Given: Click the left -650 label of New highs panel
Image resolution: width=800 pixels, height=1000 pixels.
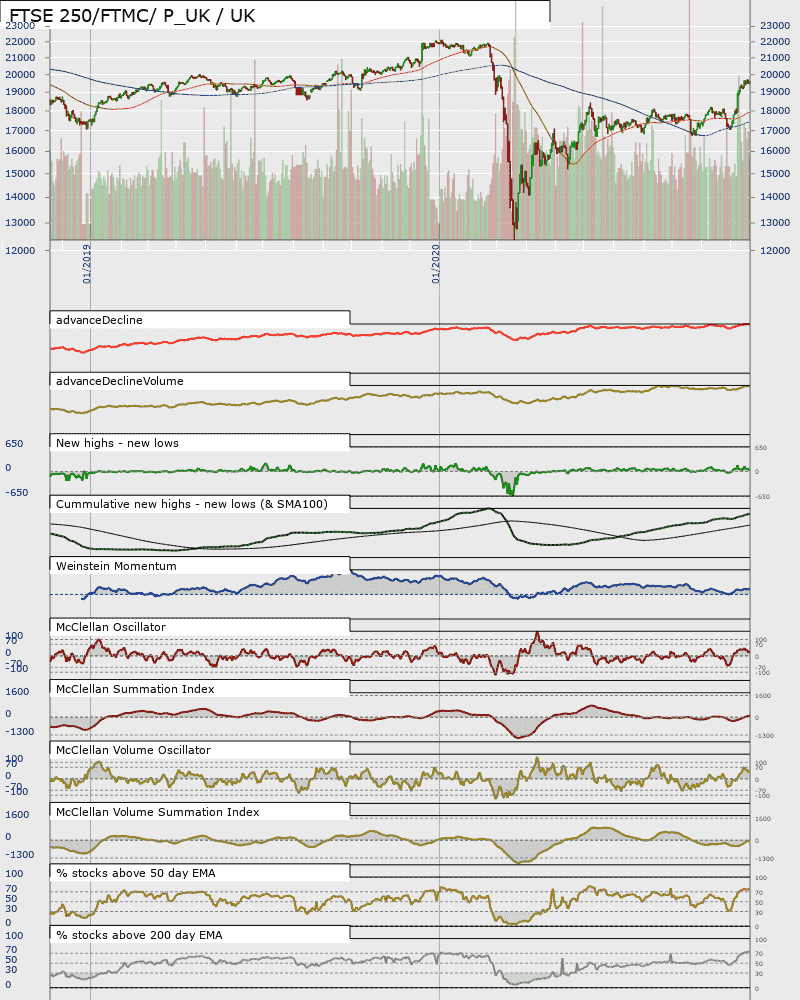Looking at the screenshot, I should [x=17, y=493].
